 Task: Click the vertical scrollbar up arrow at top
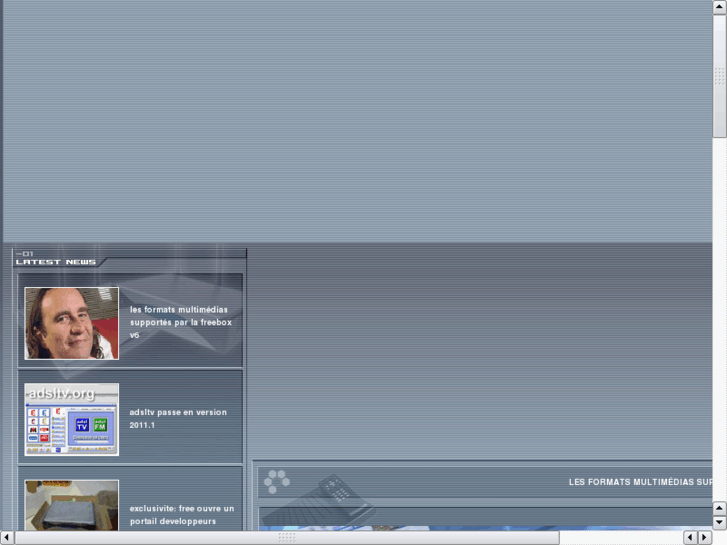coord(720,7)
